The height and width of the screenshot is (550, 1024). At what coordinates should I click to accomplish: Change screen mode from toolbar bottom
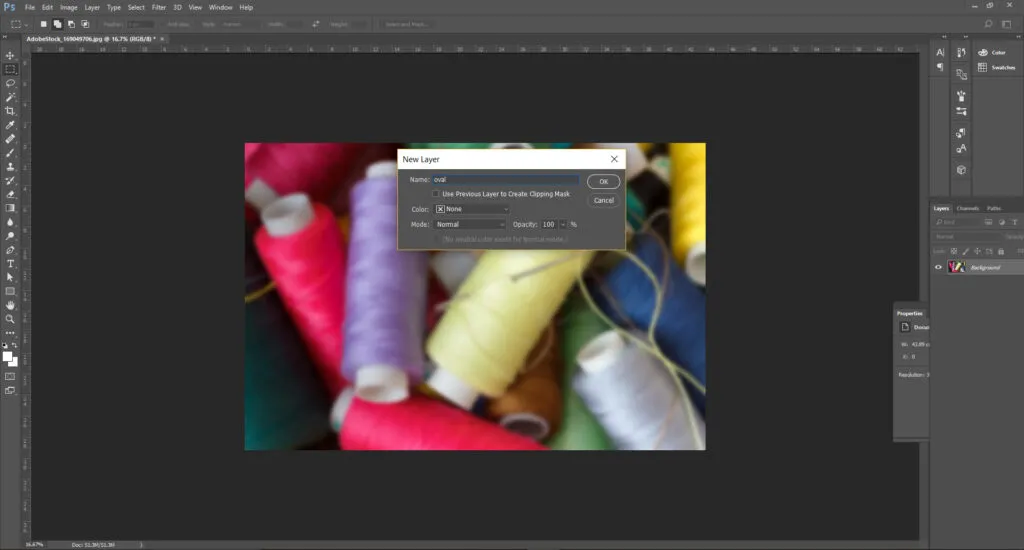point(10,391)
